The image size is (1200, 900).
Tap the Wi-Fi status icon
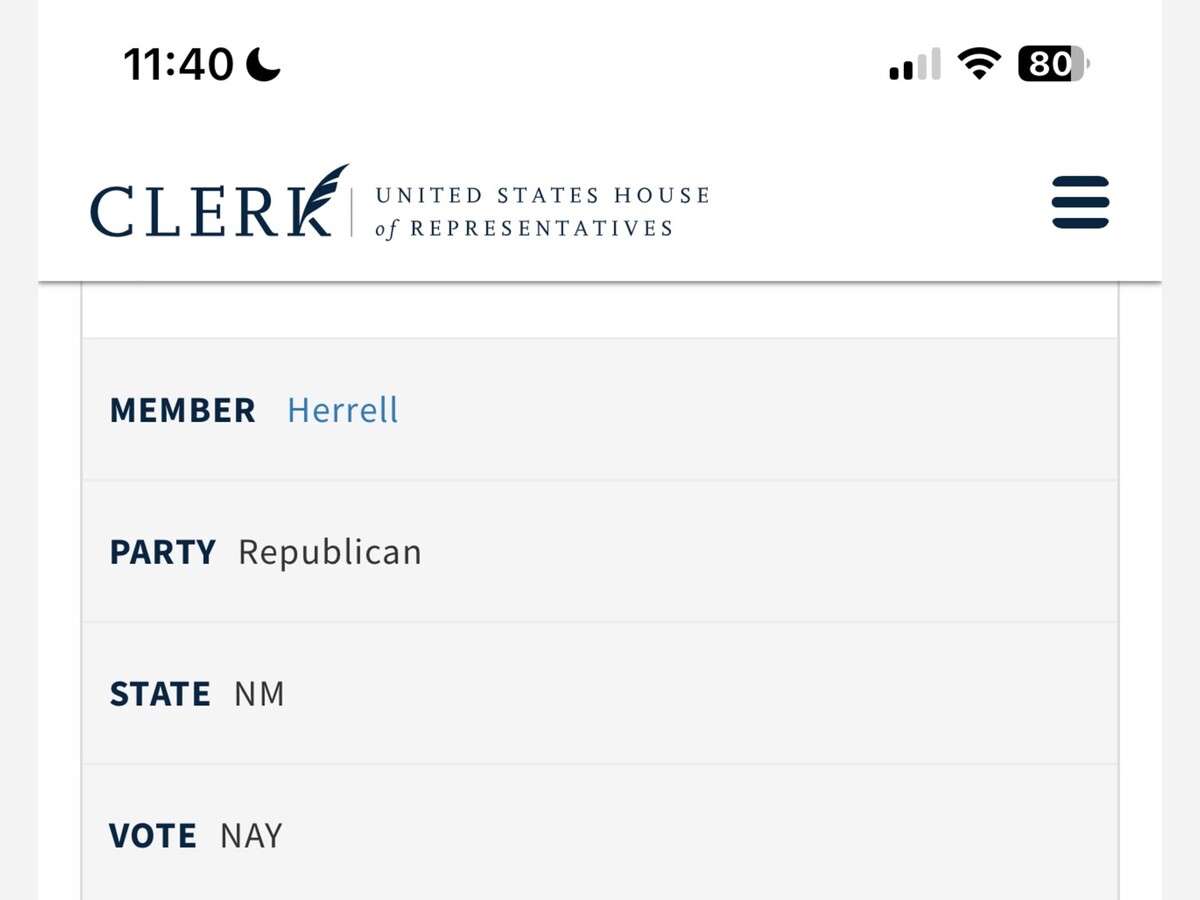click(x=979, y=65)
